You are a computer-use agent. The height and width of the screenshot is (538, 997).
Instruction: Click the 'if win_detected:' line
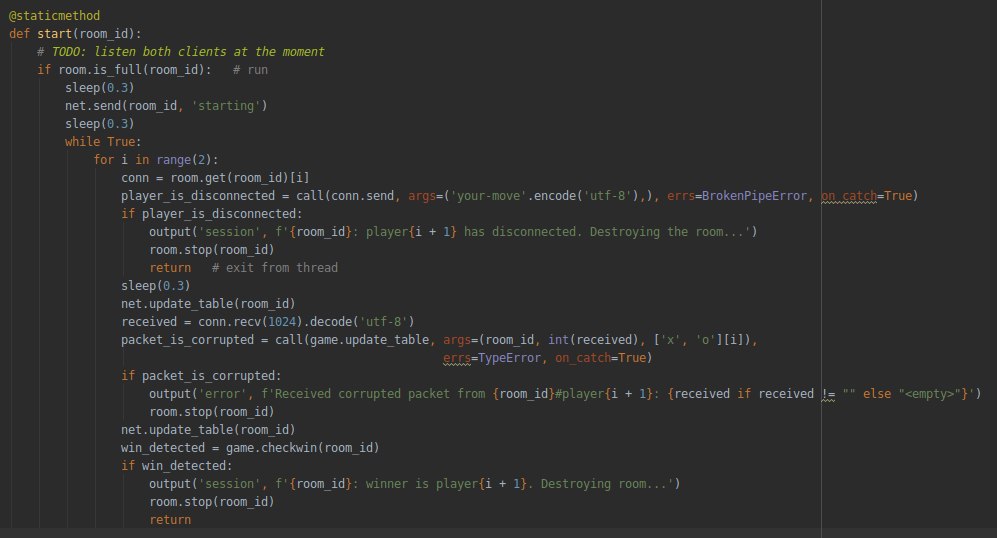click(x=177, y=466)
